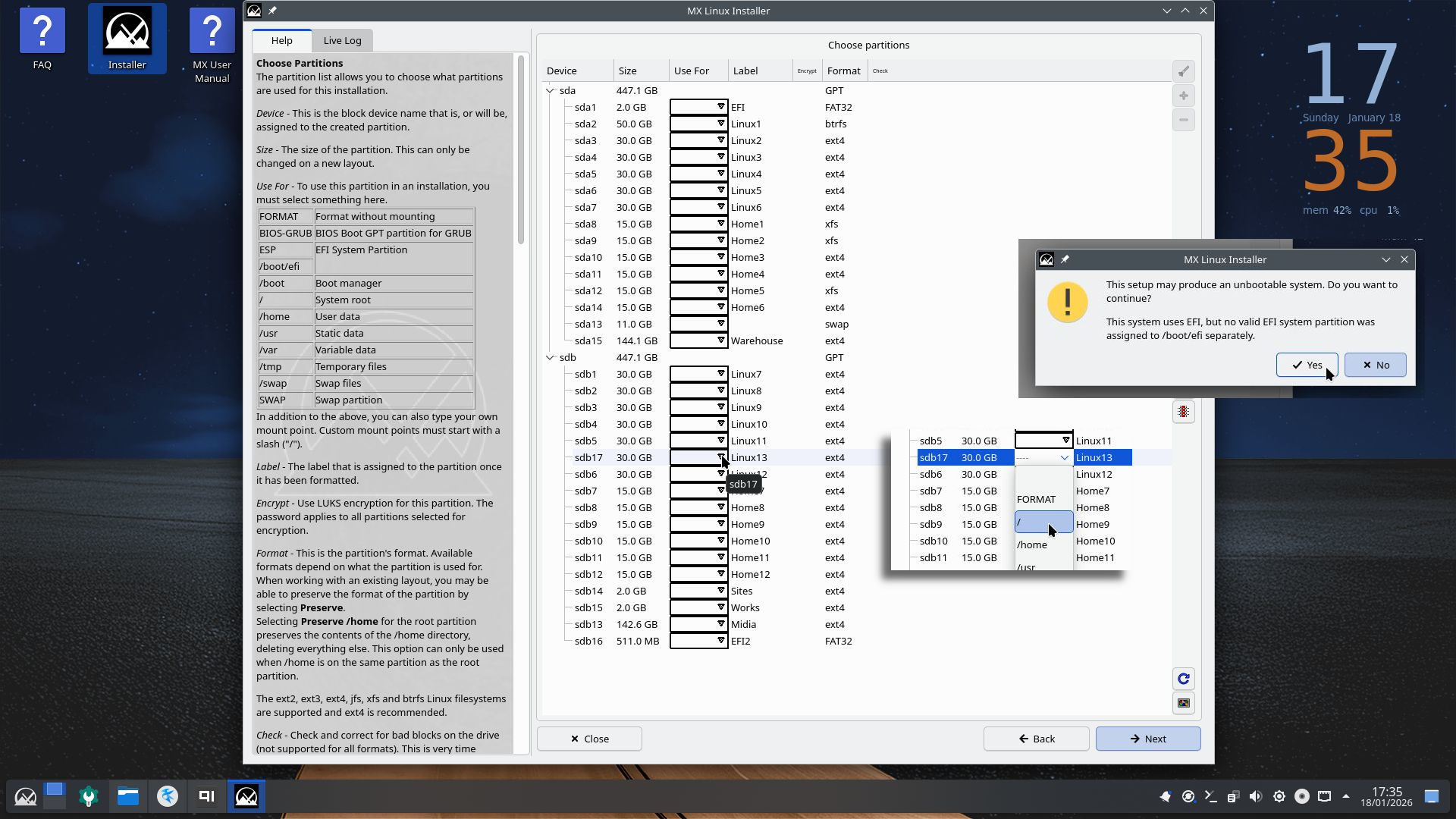Click the Next button
The width and height of the screenshot is (1456, 819).
(1147, 739)
